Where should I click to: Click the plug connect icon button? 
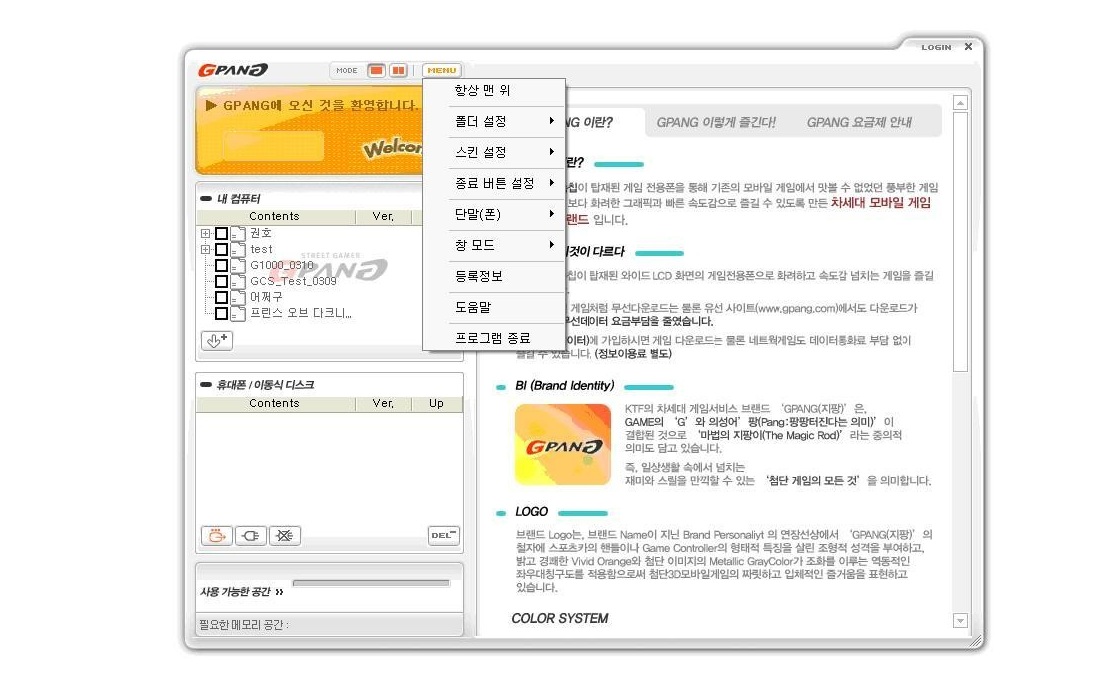point(251,535)
